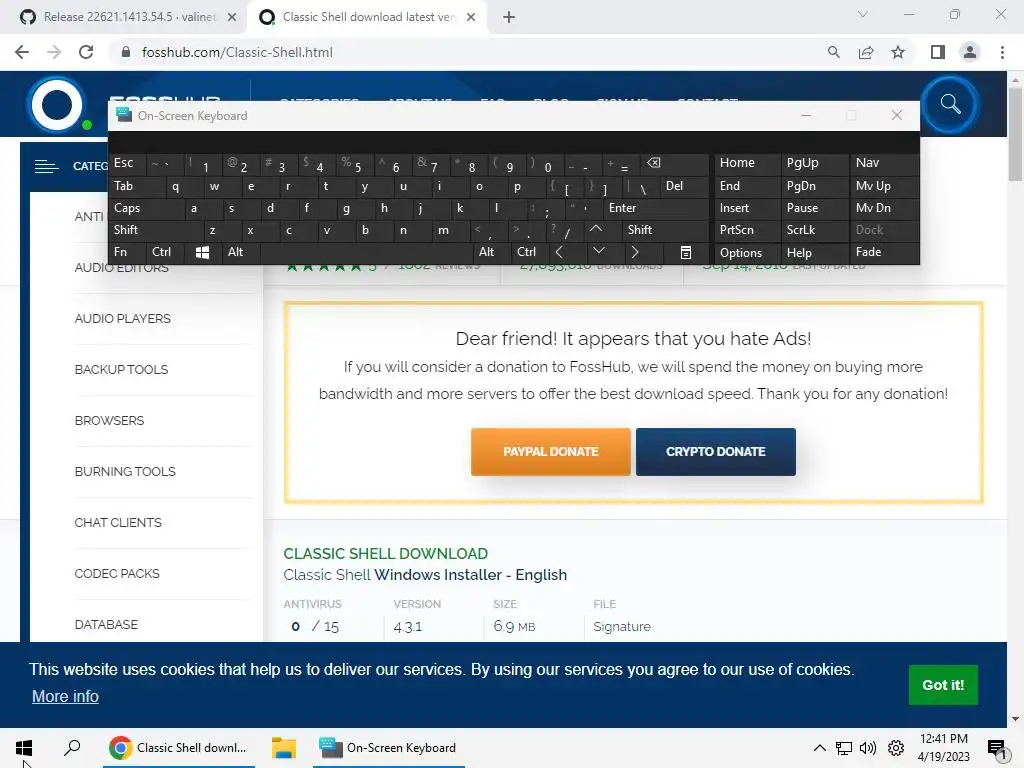Click the FossHub round logo
The height and width of the screenshot is (768, 1024).
point(56,104)
